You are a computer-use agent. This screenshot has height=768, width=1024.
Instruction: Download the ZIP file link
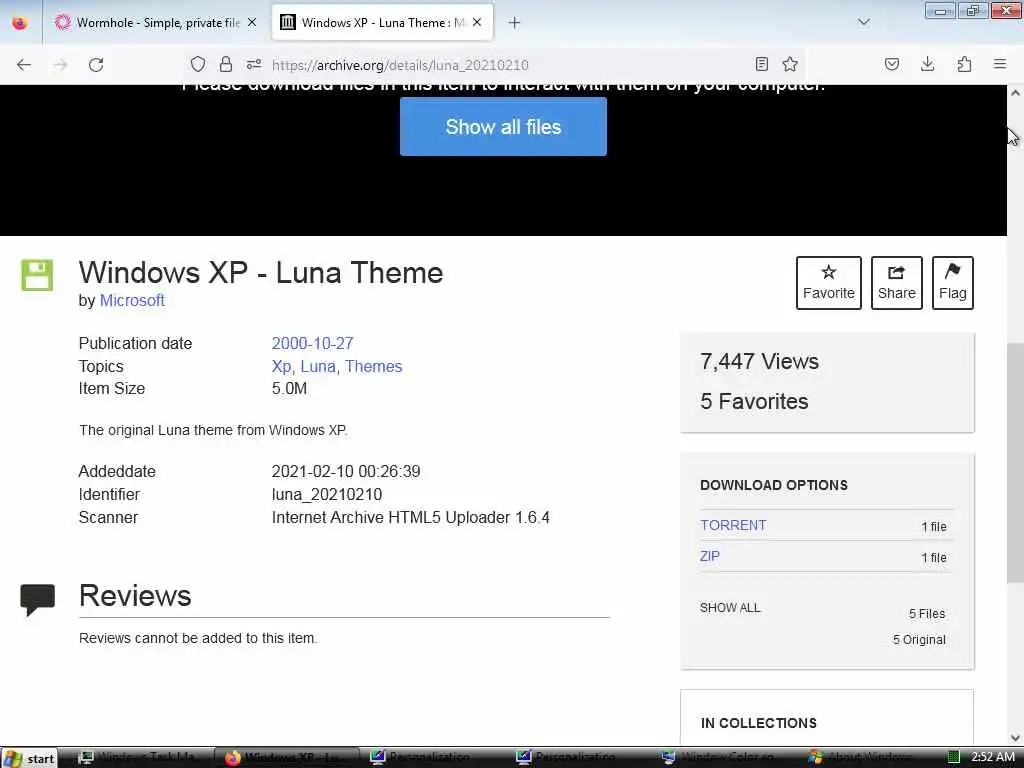pos(710,556)
